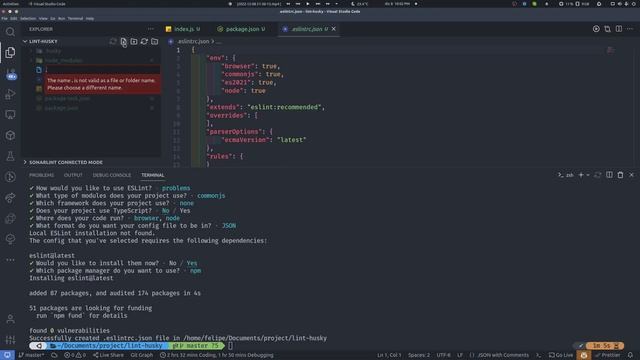640x360 pixels.
Task: Close the .eslintrc.json tab
Action: [x=333, y=29]
